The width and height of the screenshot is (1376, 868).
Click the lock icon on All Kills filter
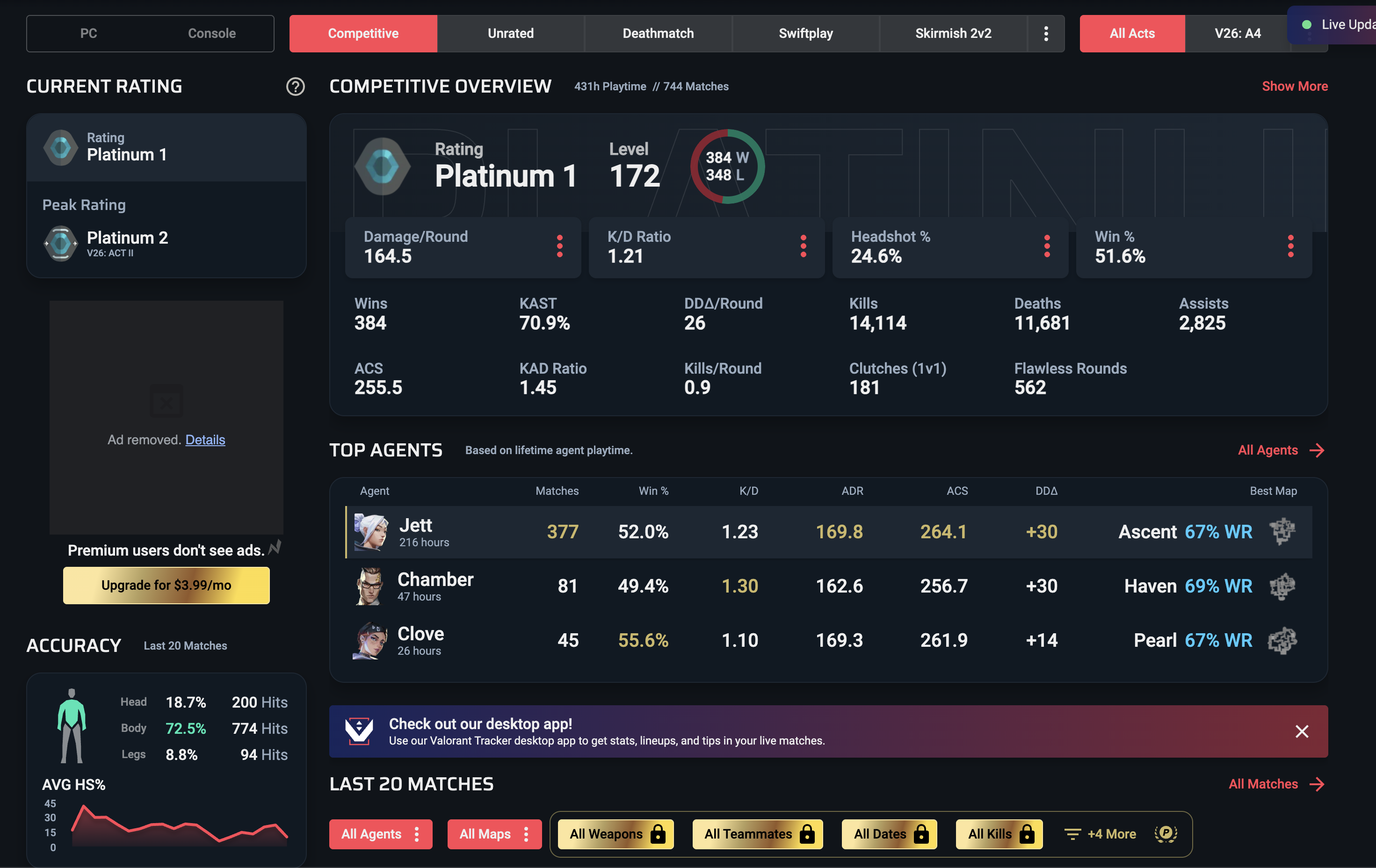(1027, 834)
